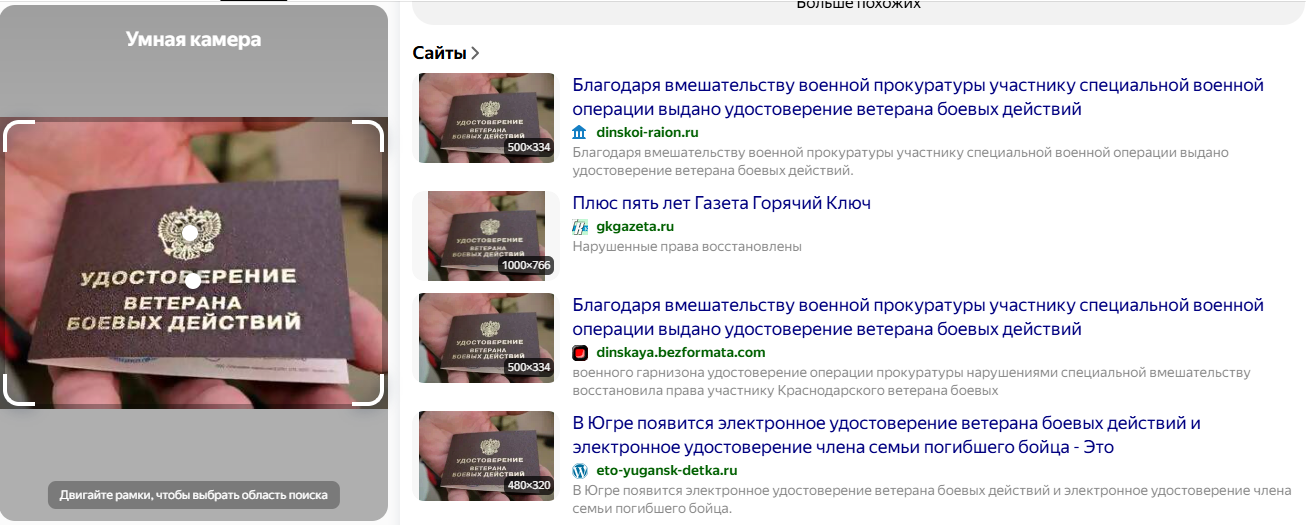1306x525 pixels.
Task: Click the upper white dot on the emblem
Action: pyautogui.click(x=189, y=232)
